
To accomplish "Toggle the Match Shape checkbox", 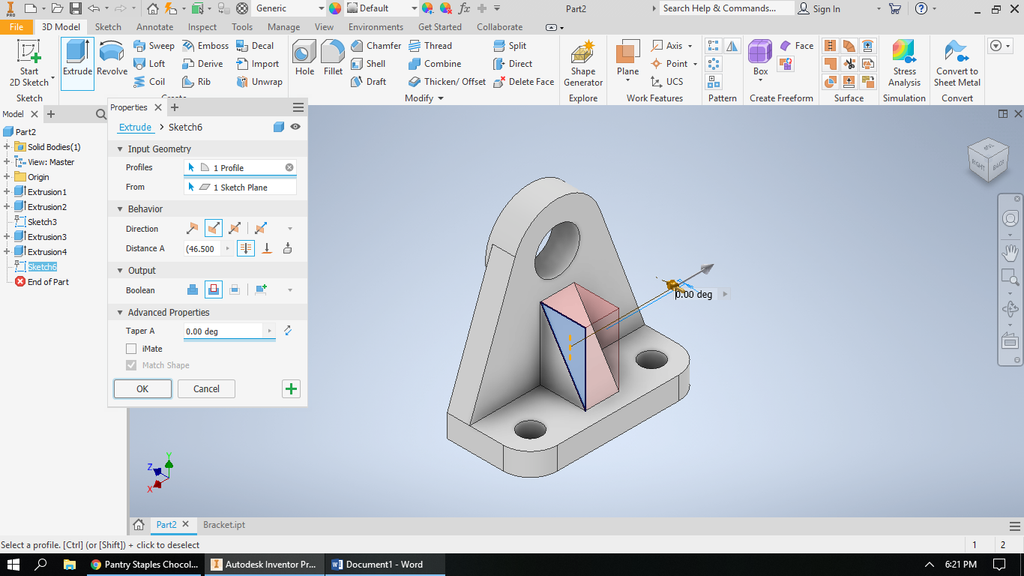I will 131,365.
